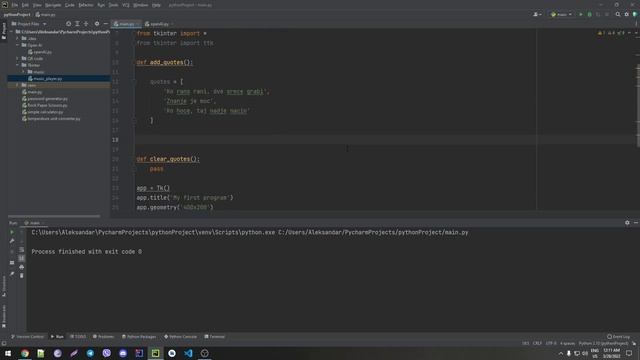The image size is (640, 360).
Task: Open Telegram from the Windows taskbar
Action: tap(90, 353)
